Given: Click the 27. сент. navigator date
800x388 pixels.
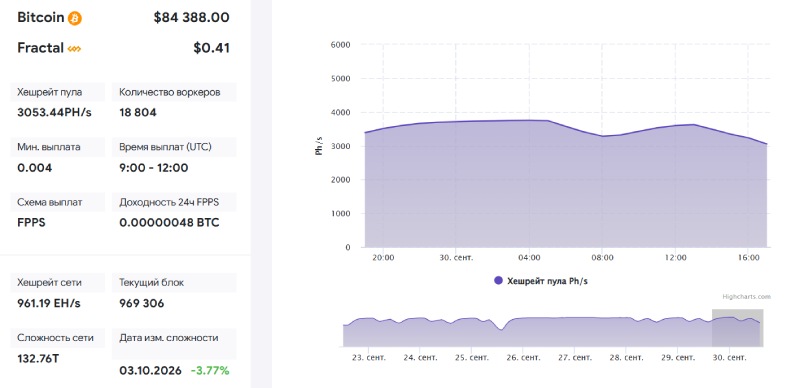Looking at the screenshot, I should [x=574, y=357].
